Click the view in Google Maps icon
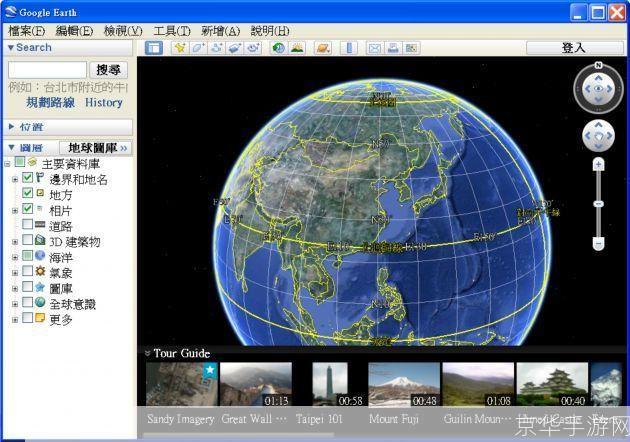The image size is (630, 442). [411, 48]
